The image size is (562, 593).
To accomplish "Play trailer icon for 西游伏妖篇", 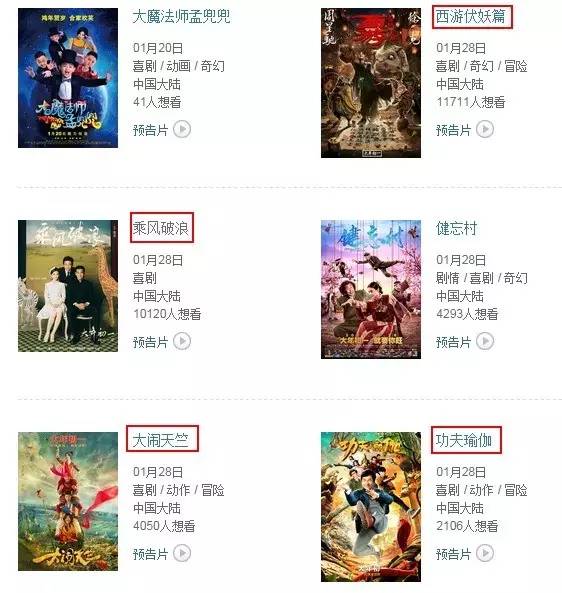I will click(x=485, y=129).
